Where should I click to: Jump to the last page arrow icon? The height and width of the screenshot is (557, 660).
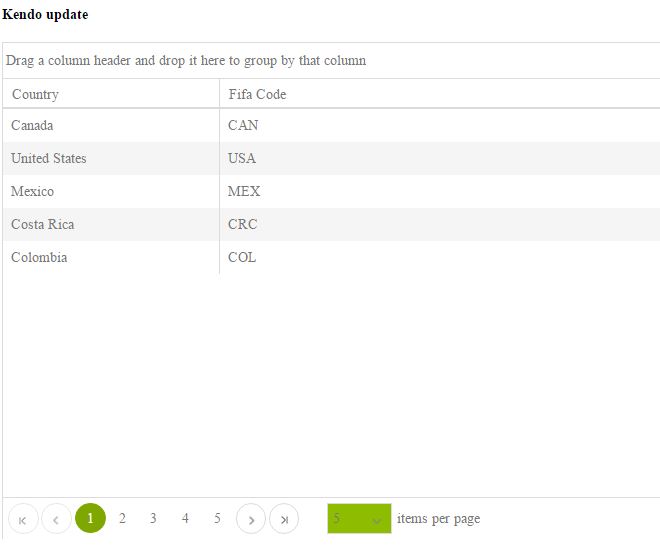point(284,519)
